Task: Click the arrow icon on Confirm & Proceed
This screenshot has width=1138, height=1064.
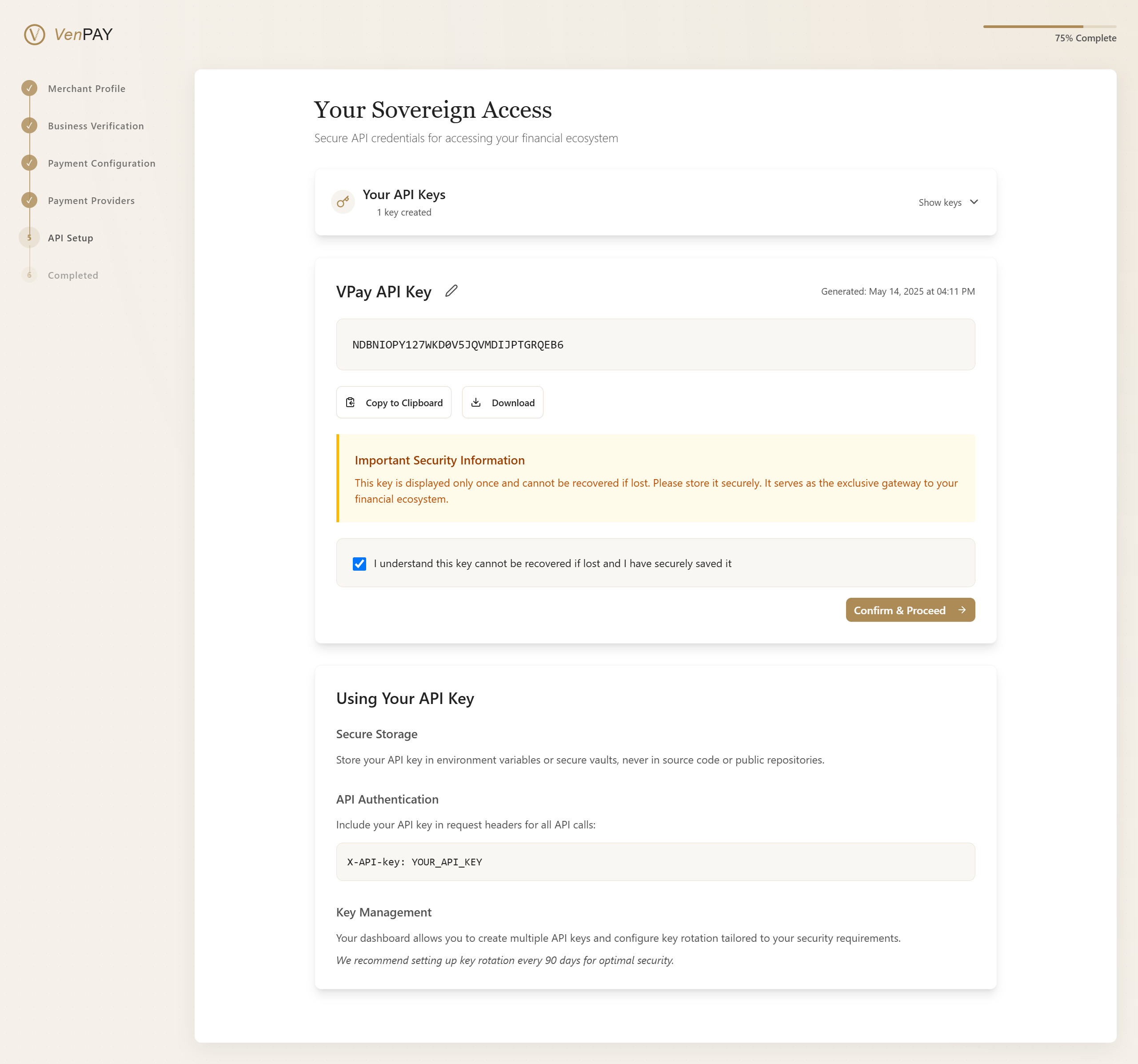Action: [962, 610]
